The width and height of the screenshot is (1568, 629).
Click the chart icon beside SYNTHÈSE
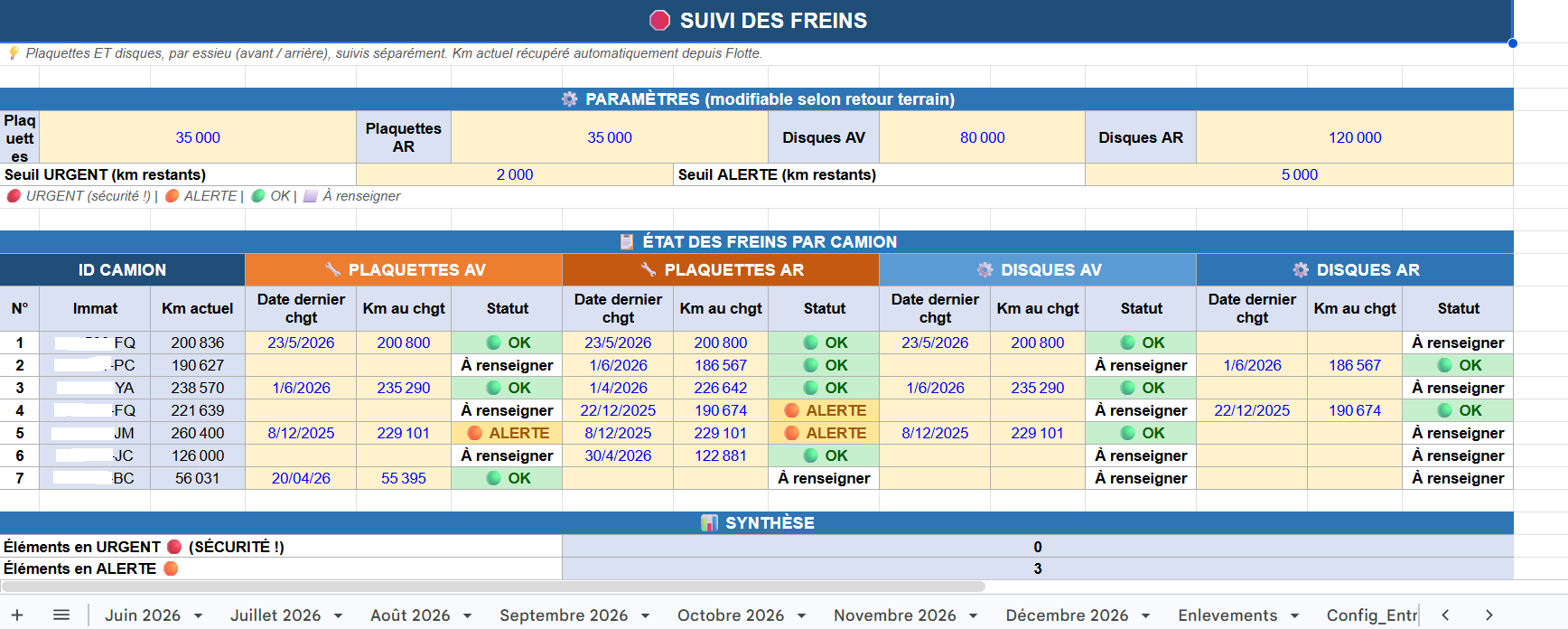(x=710, y=522)
